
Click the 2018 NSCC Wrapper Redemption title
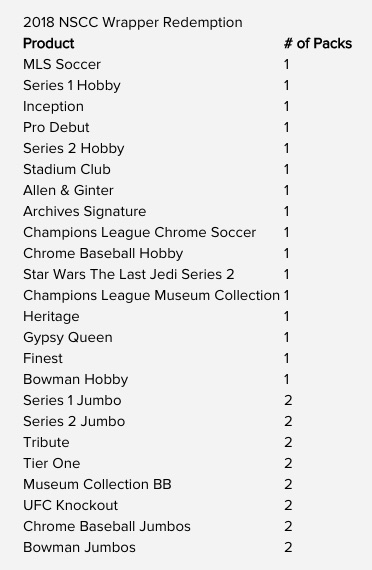pos(133,23)
